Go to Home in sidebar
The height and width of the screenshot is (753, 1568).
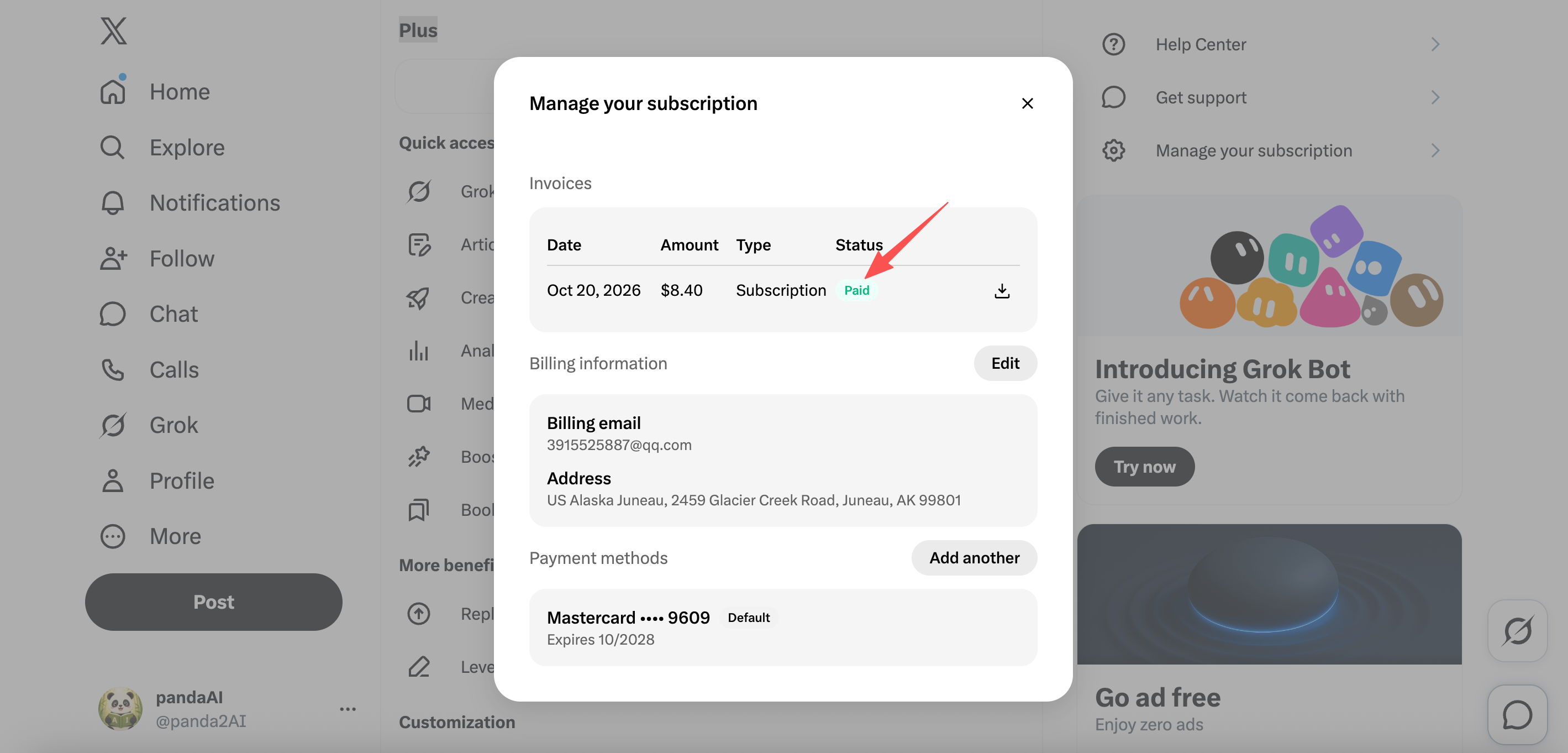point(156,91)
